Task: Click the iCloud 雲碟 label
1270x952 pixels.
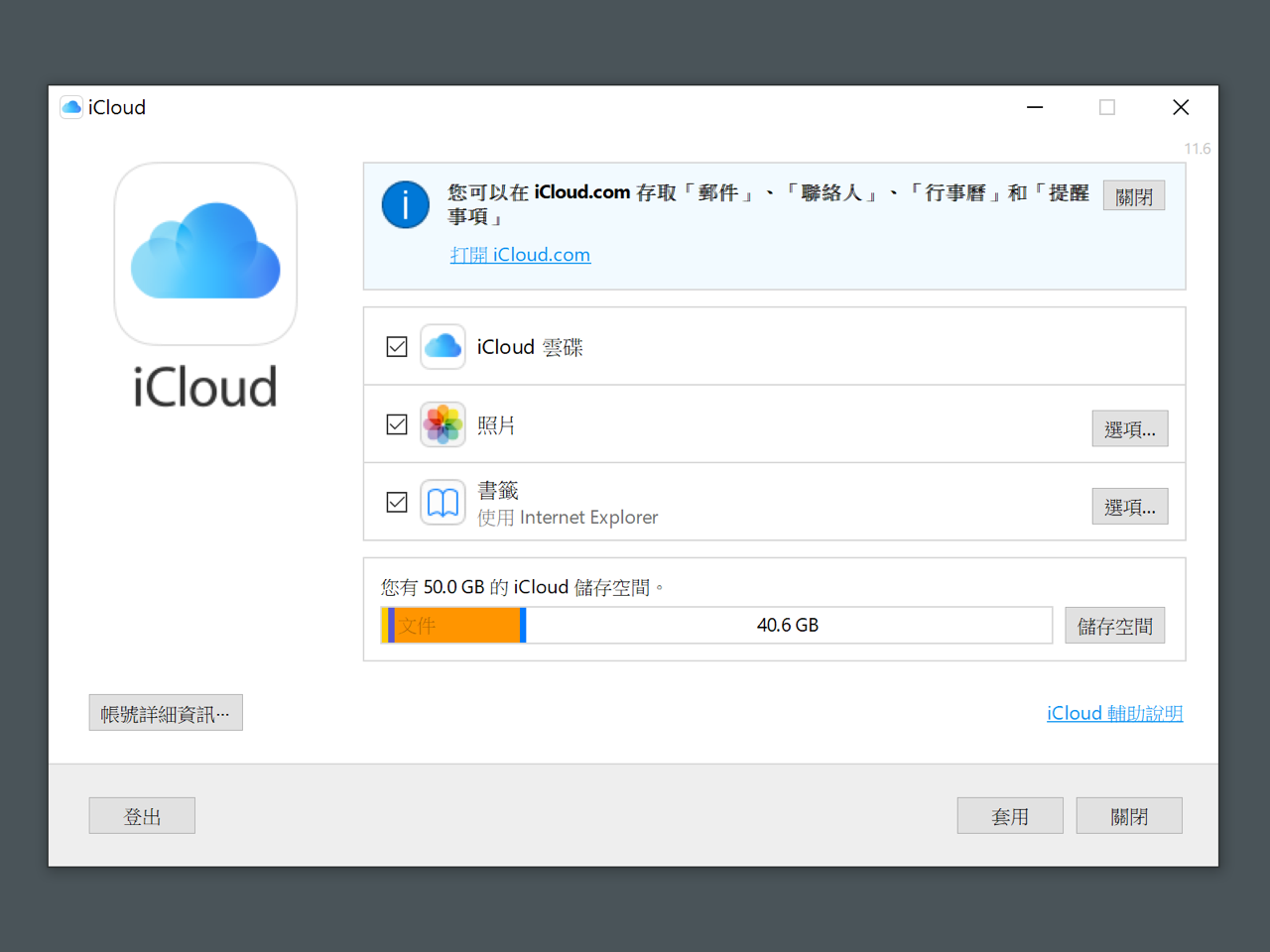Action: click(x=530, y=347)
